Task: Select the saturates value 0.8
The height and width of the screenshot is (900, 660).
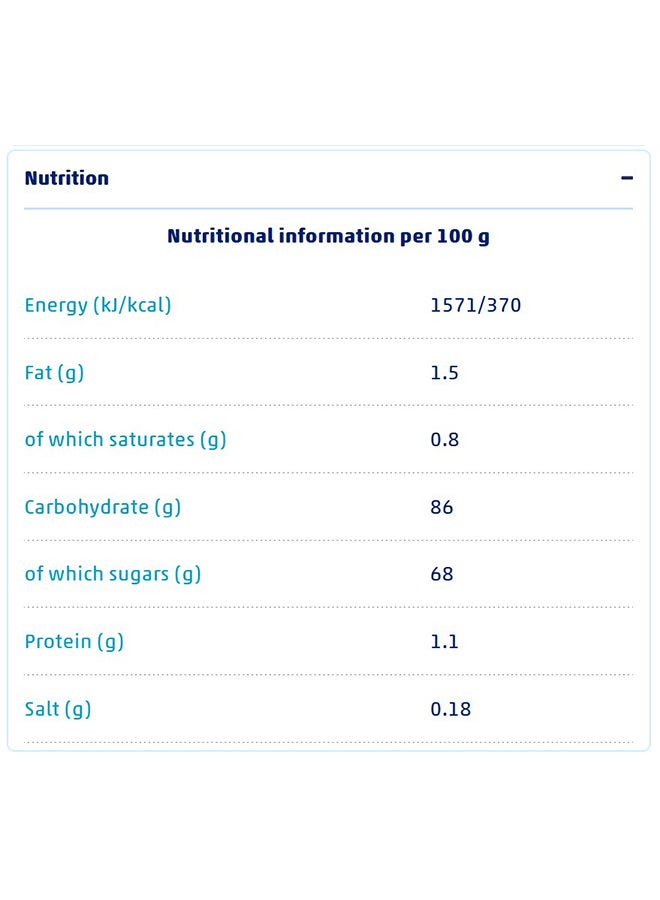Action: point(444,440)
